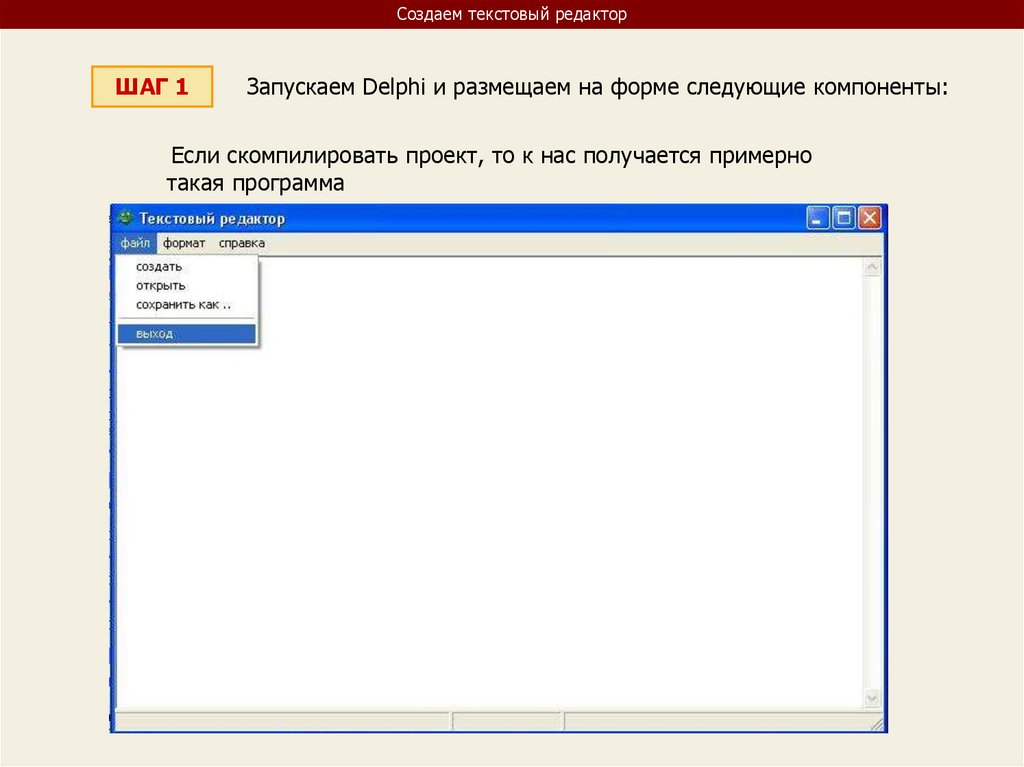Click the text editor window's application icon
Viewport: 1024px width, 767px height.
pos(125,218)
